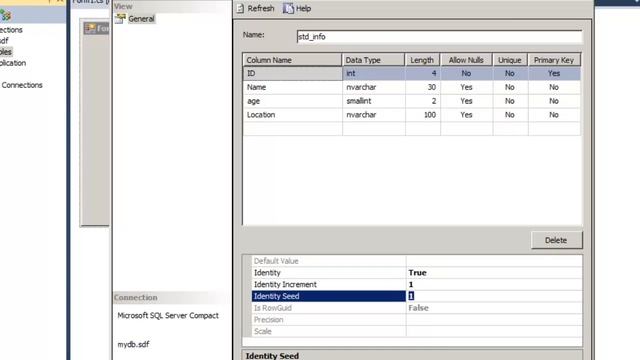Open nvarchar data type of Name row
Image resolution: width=640 pixels, height=360 pixels.
(374, 87)
